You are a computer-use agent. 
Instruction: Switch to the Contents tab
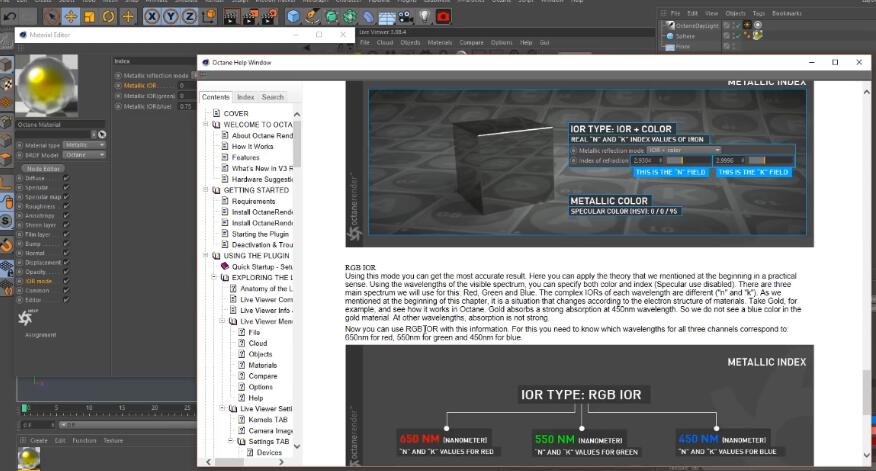pos(216,97)
